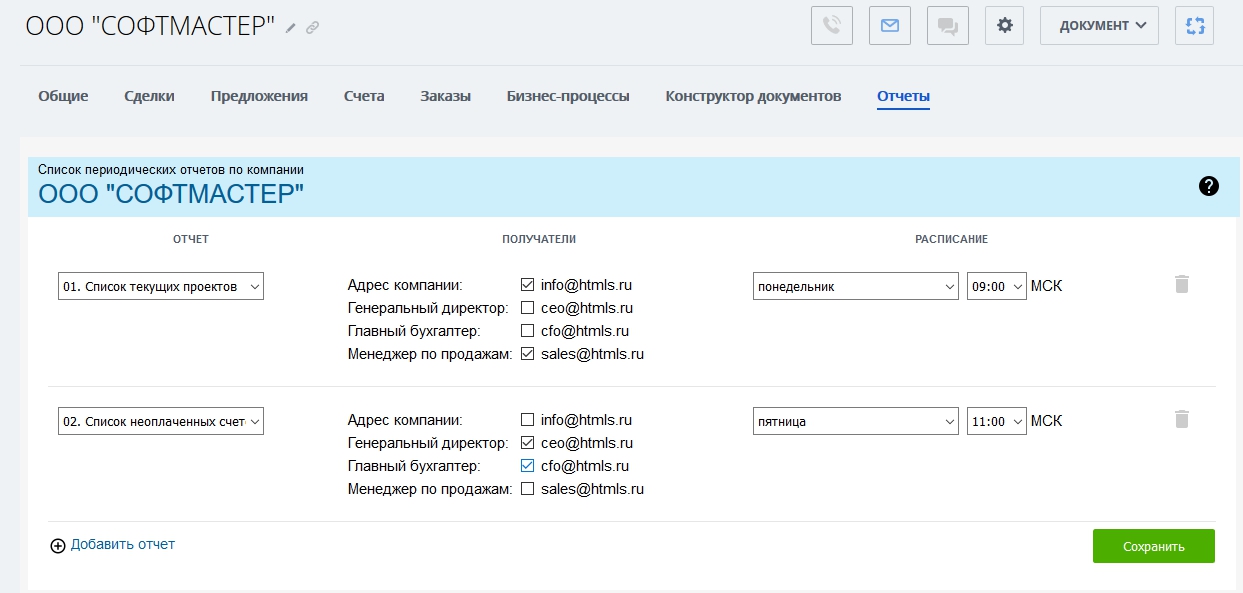Click the phone call icon button

pyautogui.click(x=831, y=26)
